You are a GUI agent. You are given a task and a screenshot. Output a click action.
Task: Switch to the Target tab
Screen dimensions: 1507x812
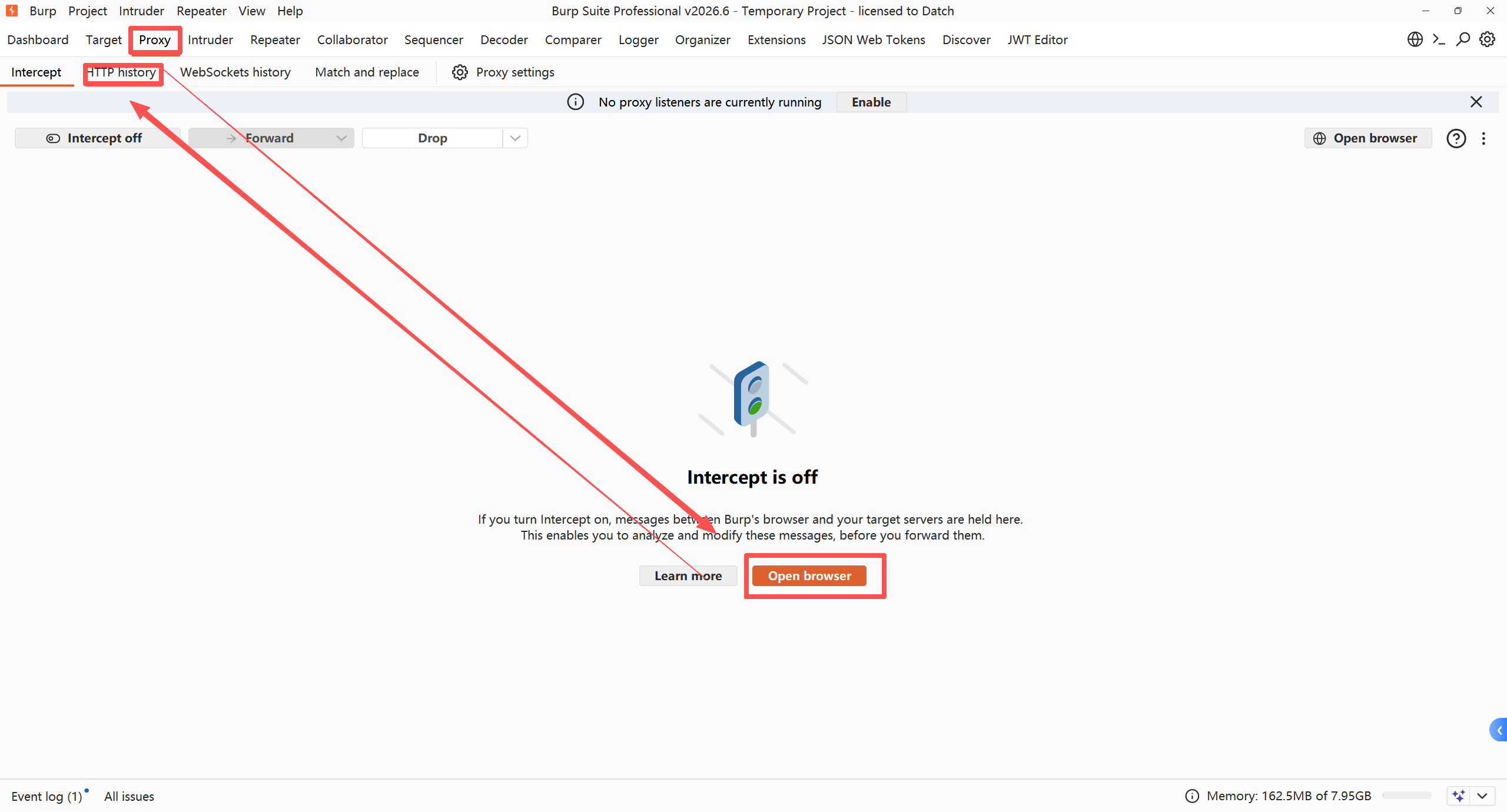pos(104,39)
